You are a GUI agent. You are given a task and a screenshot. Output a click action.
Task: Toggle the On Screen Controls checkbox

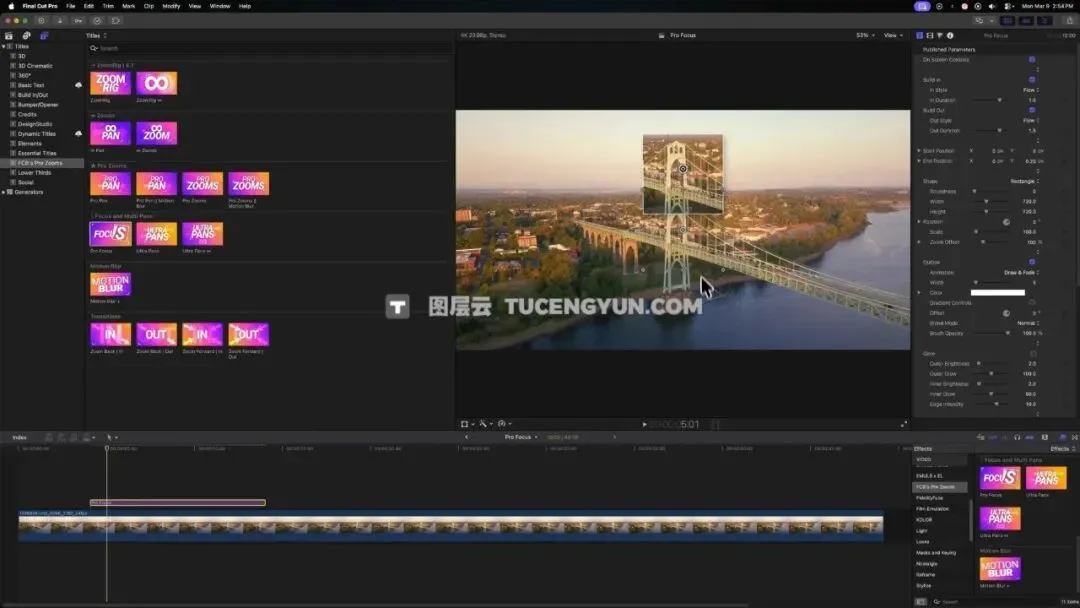coord(1032,60)
